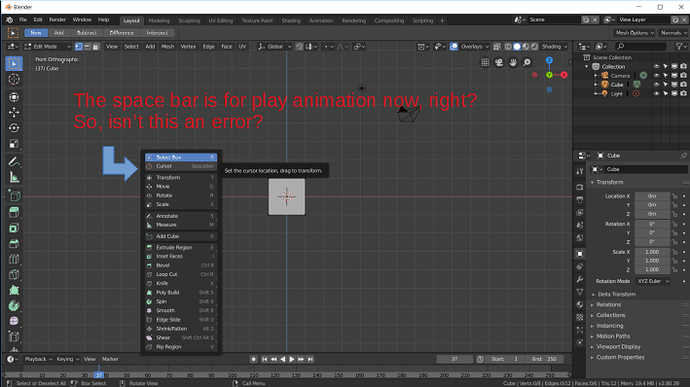
Task: Choose Rip Region in tool popup menu
Action: 181,347
